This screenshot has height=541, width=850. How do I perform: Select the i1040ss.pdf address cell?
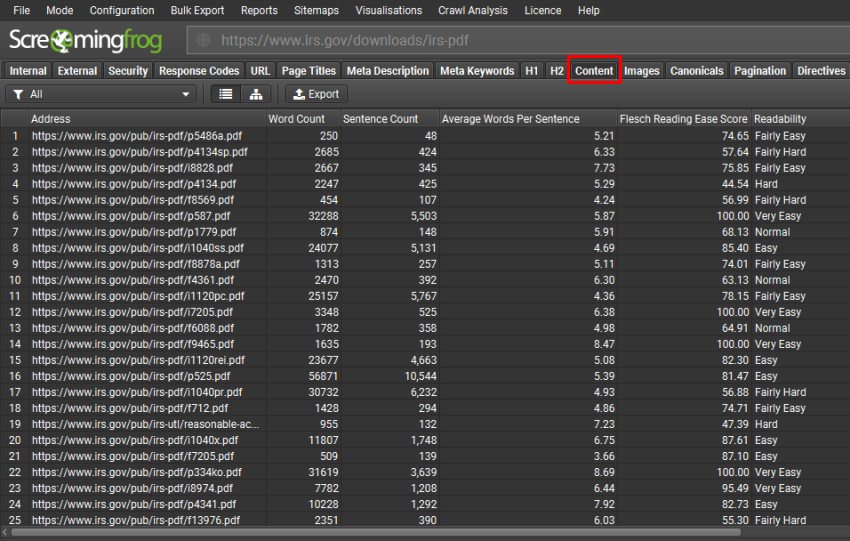tap(138, 248)
